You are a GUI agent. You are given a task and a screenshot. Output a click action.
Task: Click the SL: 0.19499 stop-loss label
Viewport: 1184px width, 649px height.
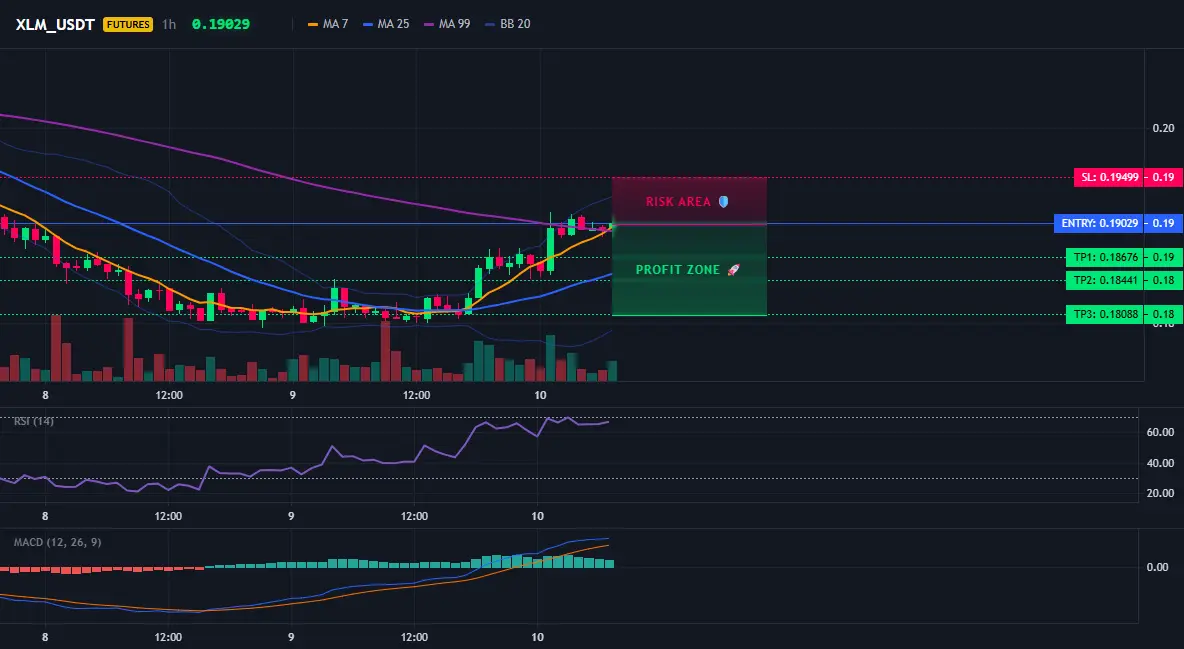(1108, 178)
